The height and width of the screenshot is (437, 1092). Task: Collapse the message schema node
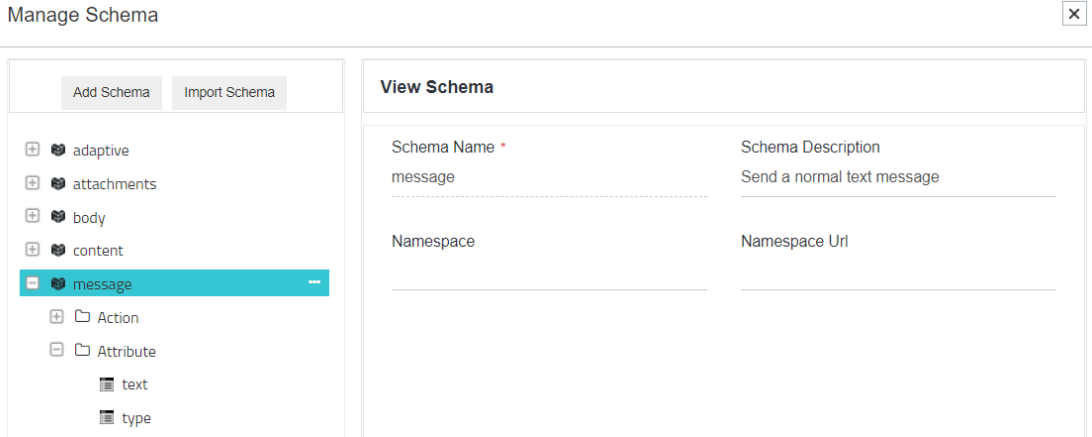click(x=32, y=284)
